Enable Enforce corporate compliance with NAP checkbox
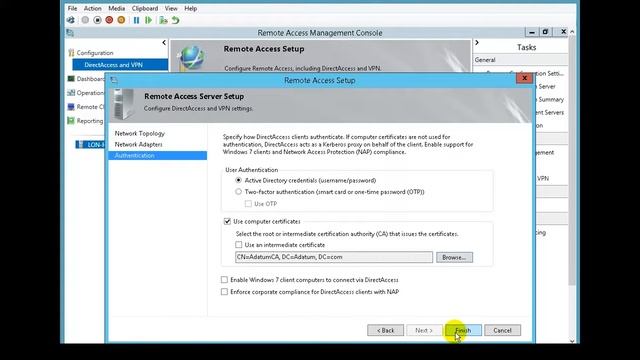 tap(224, 292)
